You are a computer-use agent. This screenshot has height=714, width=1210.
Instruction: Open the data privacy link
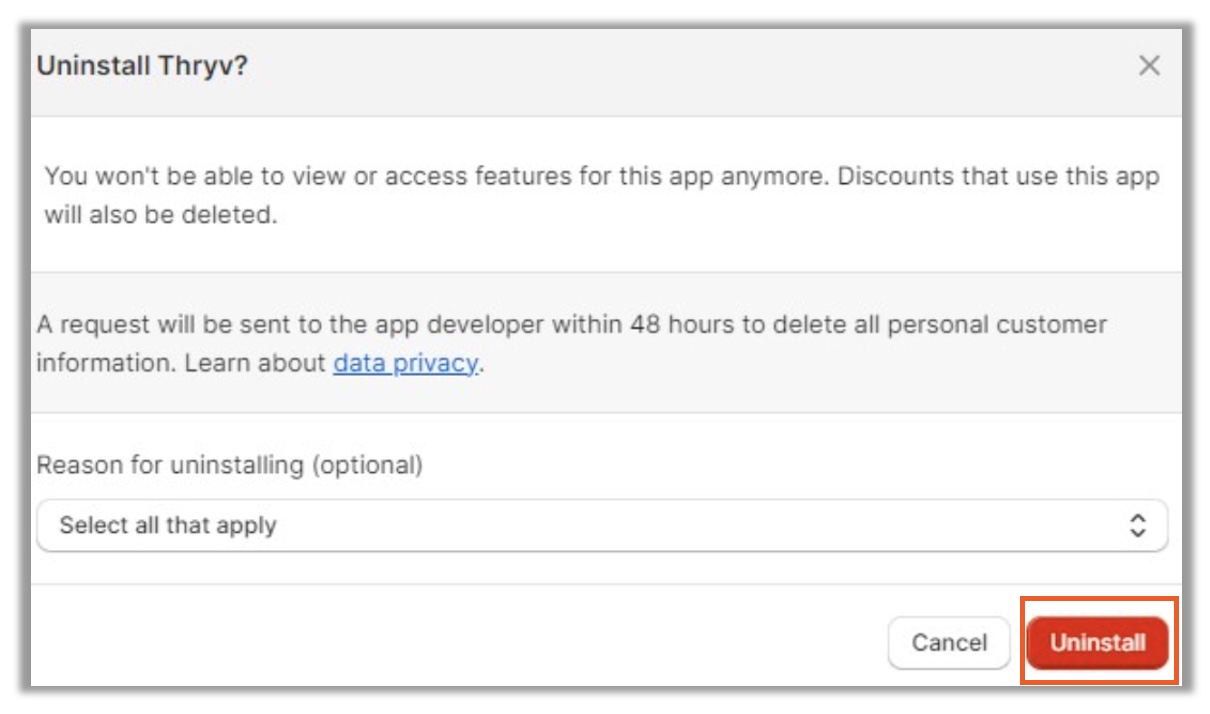(x=405, y=363)
